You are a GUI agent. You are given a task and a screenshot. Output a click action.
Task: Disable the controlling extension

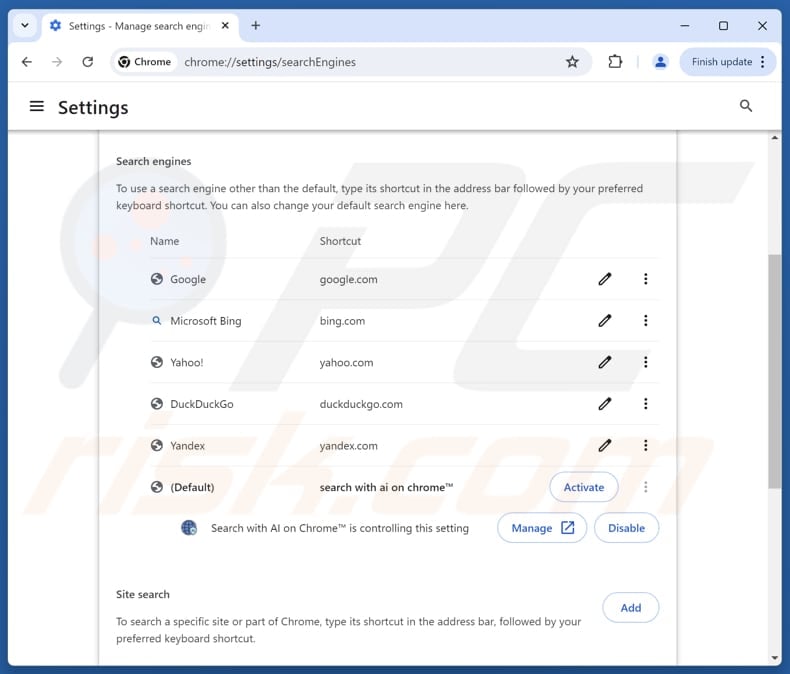(626, 528)
